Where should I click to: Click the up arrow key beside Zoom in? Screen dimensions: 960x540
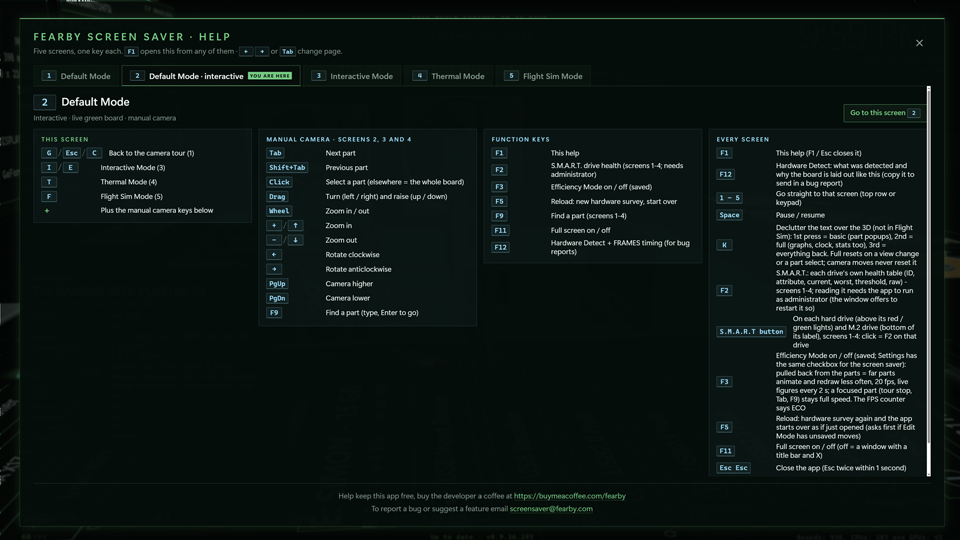[295, 225]
